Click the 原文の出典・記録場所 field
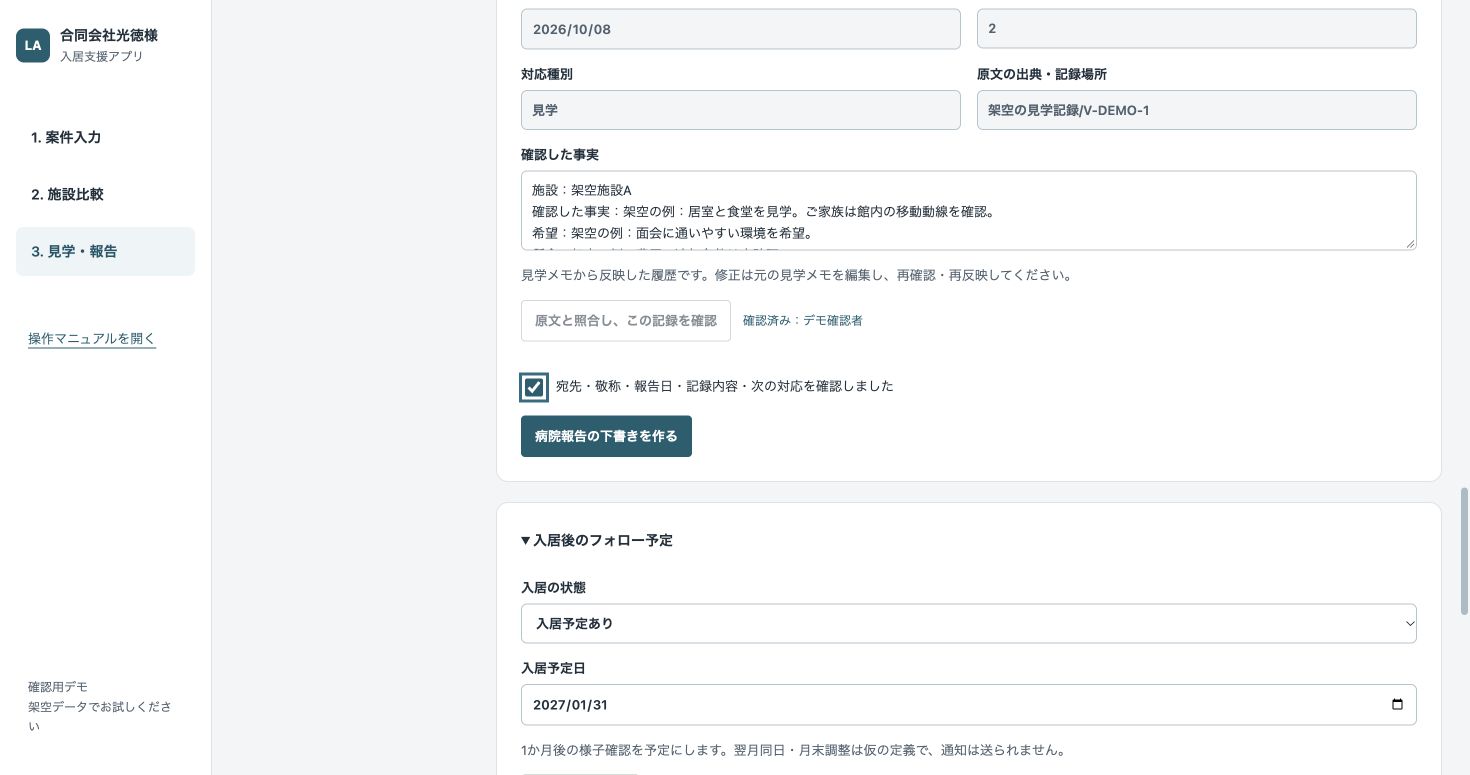The height and width of the screenshot is (775, 1470). point(1196,110)
